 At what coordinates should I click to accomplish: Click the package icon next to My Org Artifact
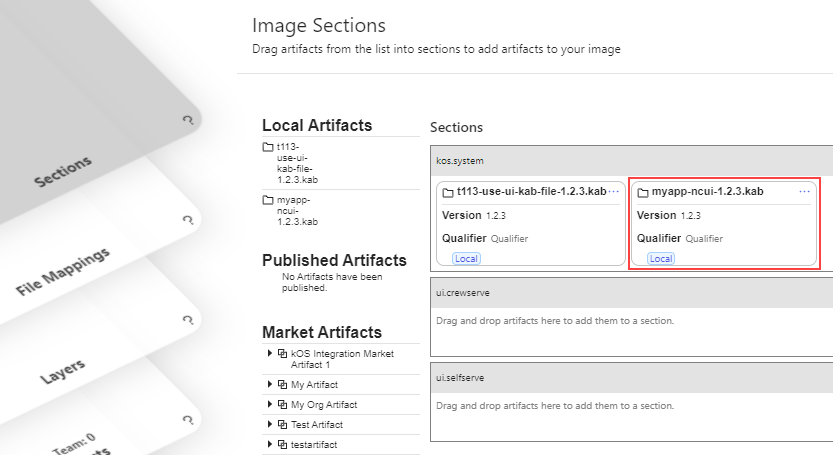283,405
